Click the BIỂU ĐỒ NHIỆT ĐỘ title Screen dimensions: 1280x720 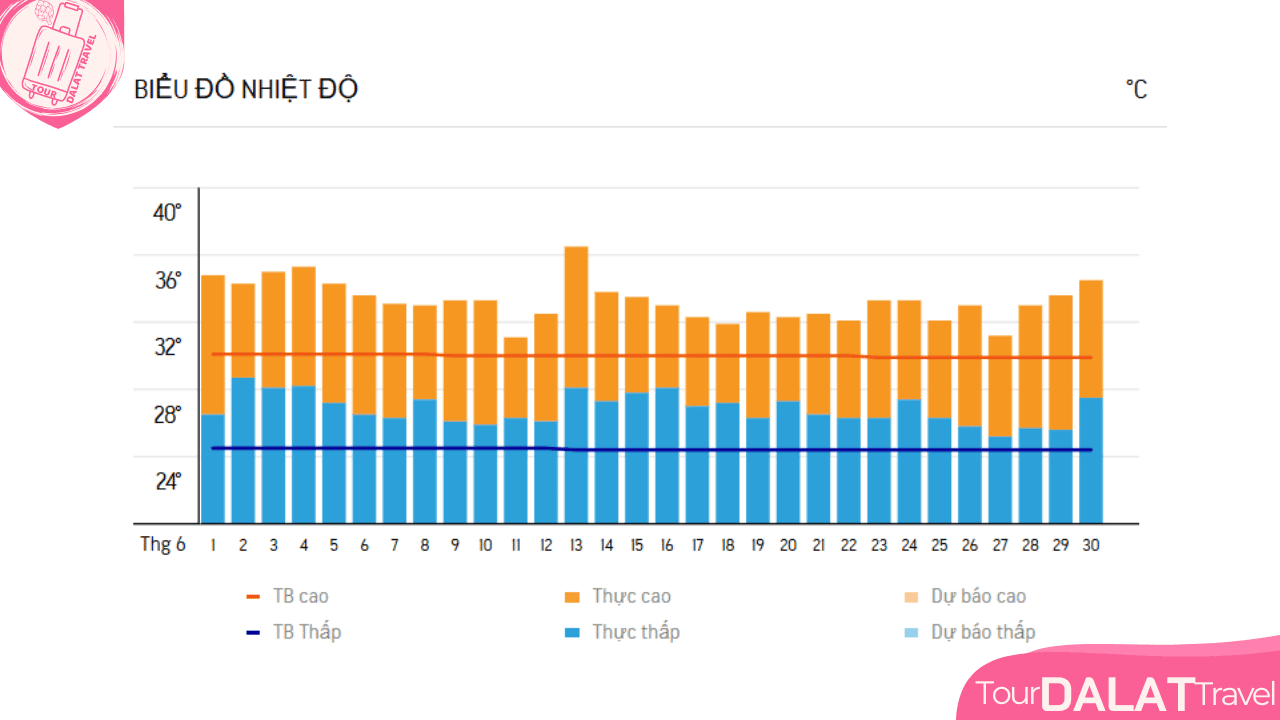click(246, 89)
